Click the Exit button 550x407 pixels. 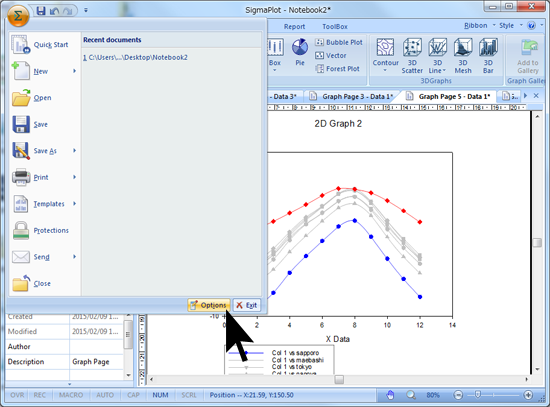click(x=247, y=305)
